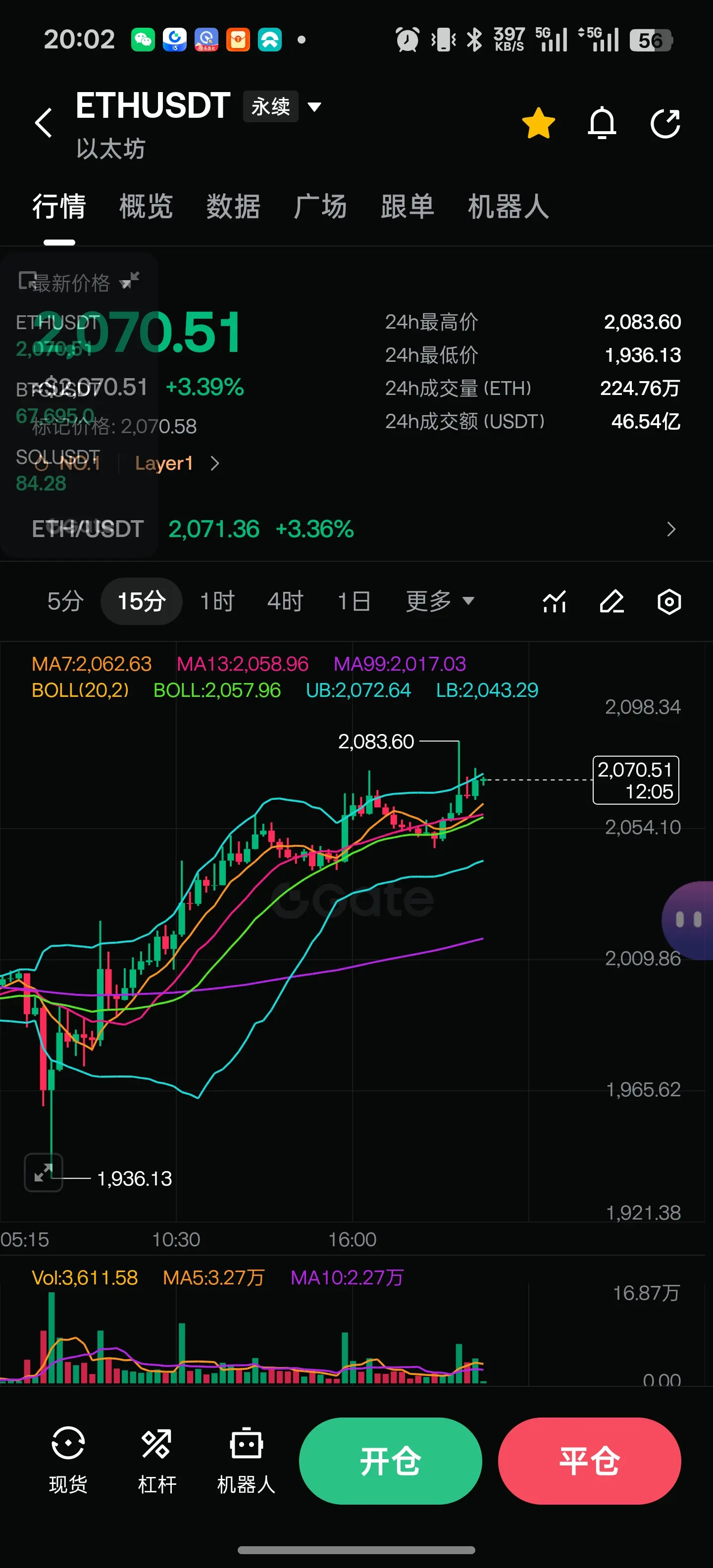713x1568 pixels.
Task: Switch to the 跟单 tab
Action: (407, 206)
